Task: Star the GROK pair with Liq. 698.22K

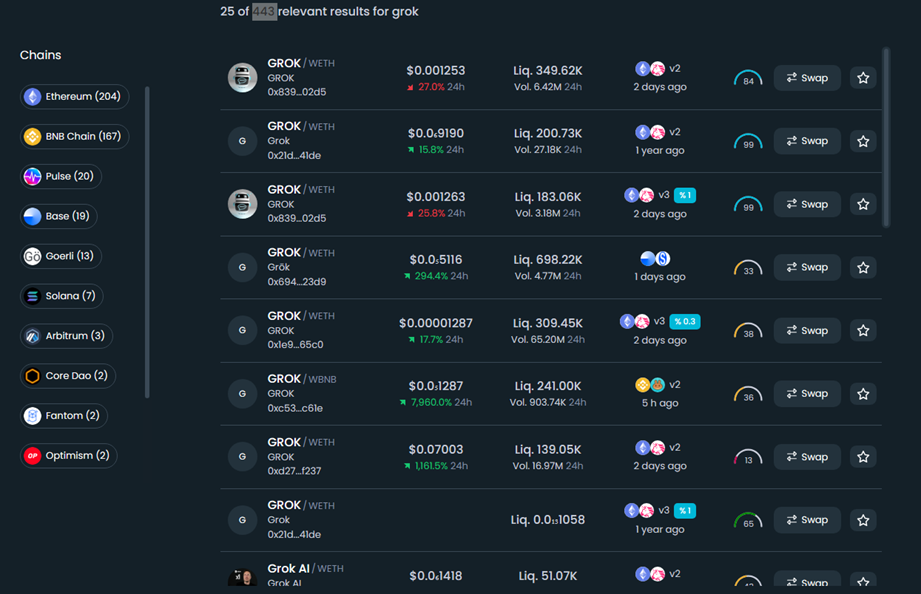Action: (x=863, y=267)
